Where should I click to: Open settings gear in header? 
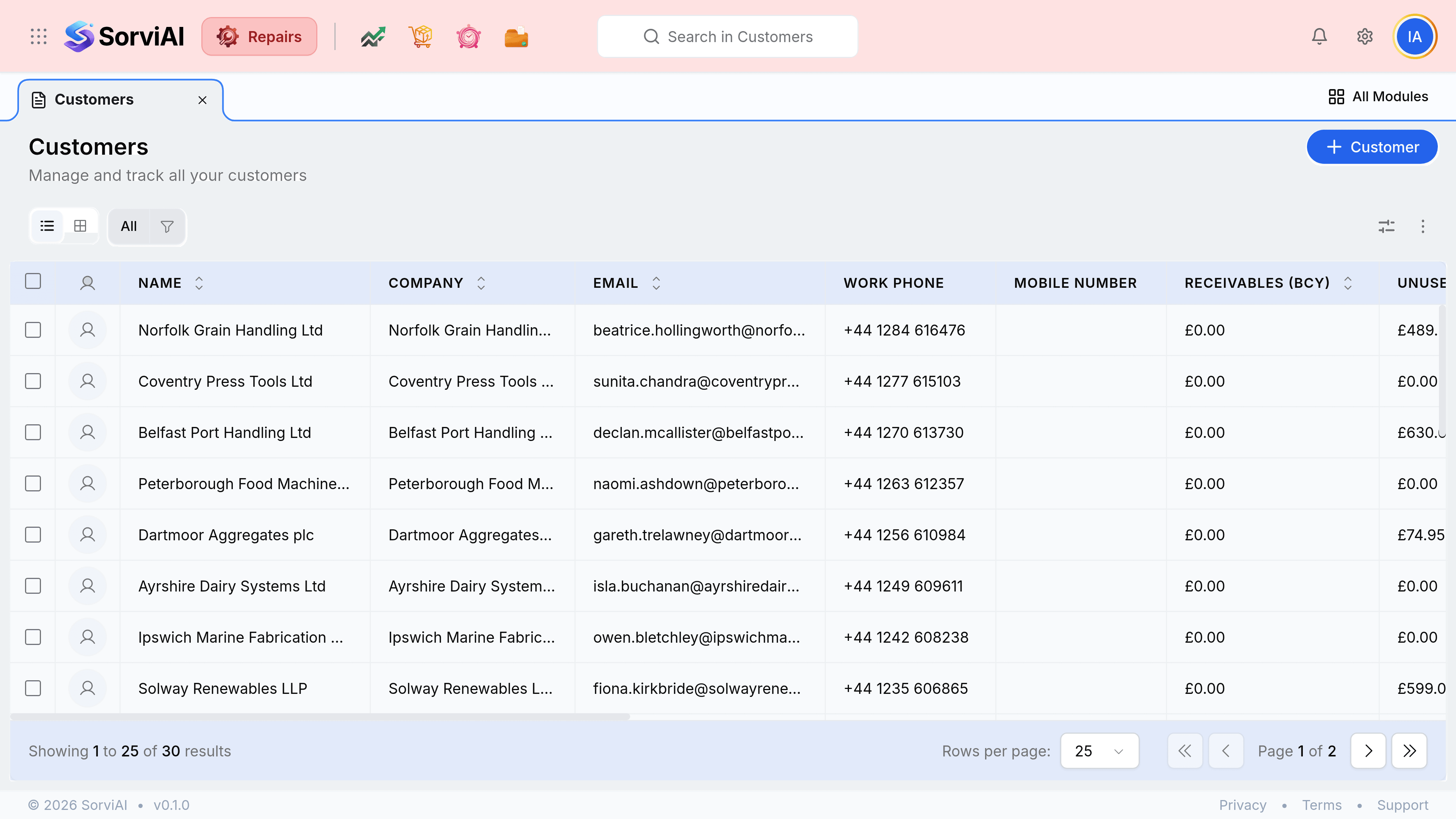[x=1365, y=37]
